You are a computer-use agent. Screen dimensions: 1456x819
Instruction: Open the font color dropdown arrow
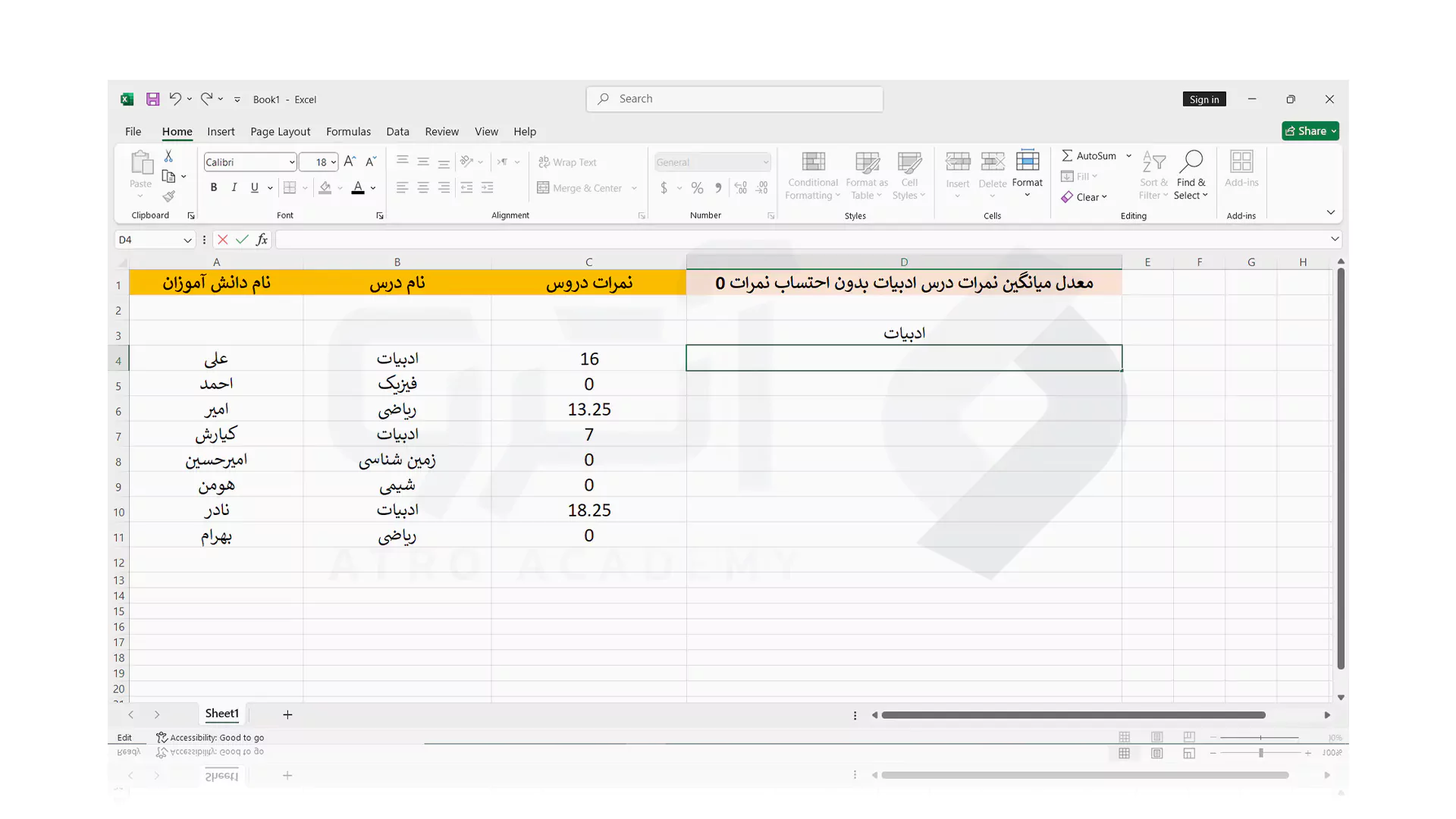tap(373, 187)
